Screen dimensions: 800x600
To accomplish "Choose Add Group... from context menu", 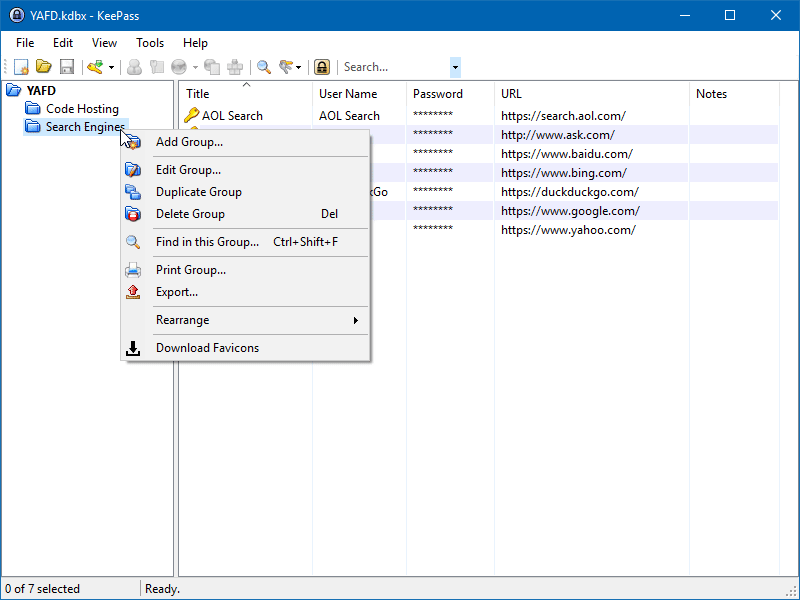I will (245, 142).
